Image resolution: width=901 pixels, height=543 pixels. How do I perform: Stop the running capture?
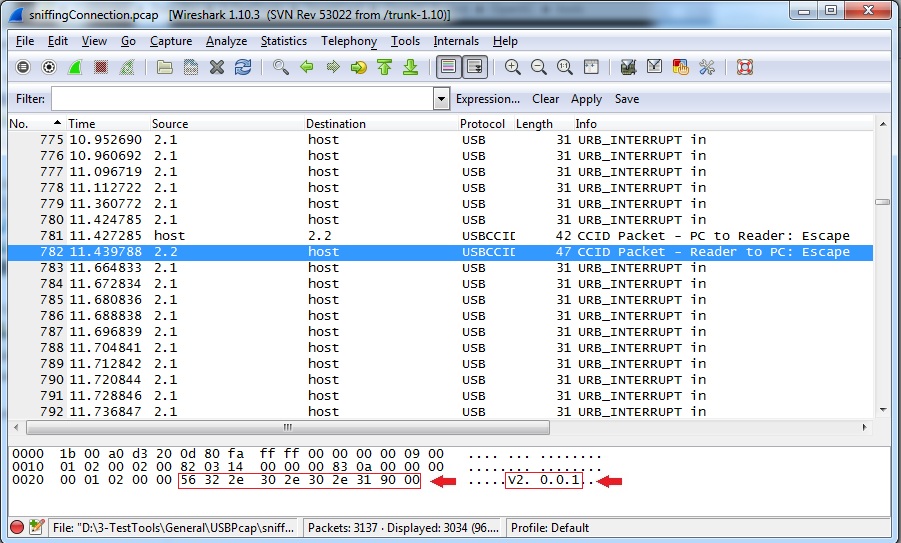(101, 67)
